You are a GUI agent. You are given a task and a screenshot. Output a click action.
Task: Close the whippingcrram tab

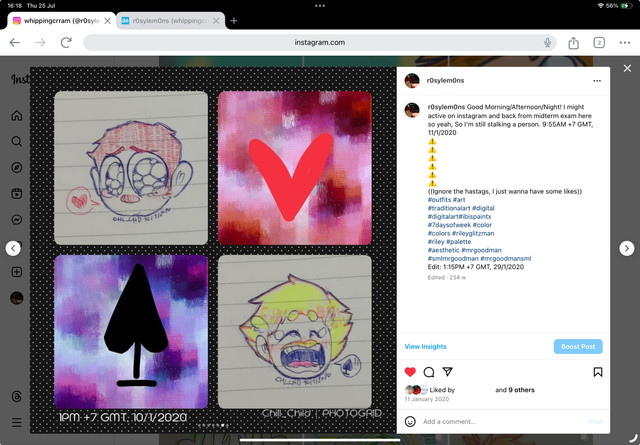(x=107, y=20)
